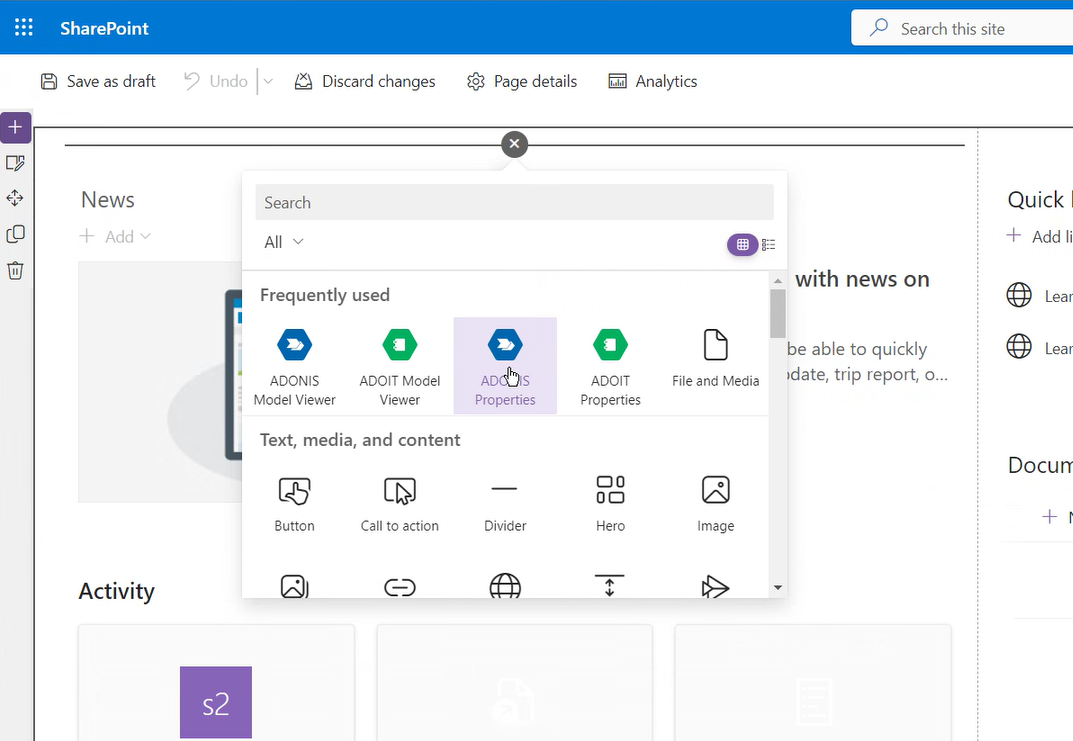Click the duplicate section icon
1073x741 pixels.
[x=15, y=234]
